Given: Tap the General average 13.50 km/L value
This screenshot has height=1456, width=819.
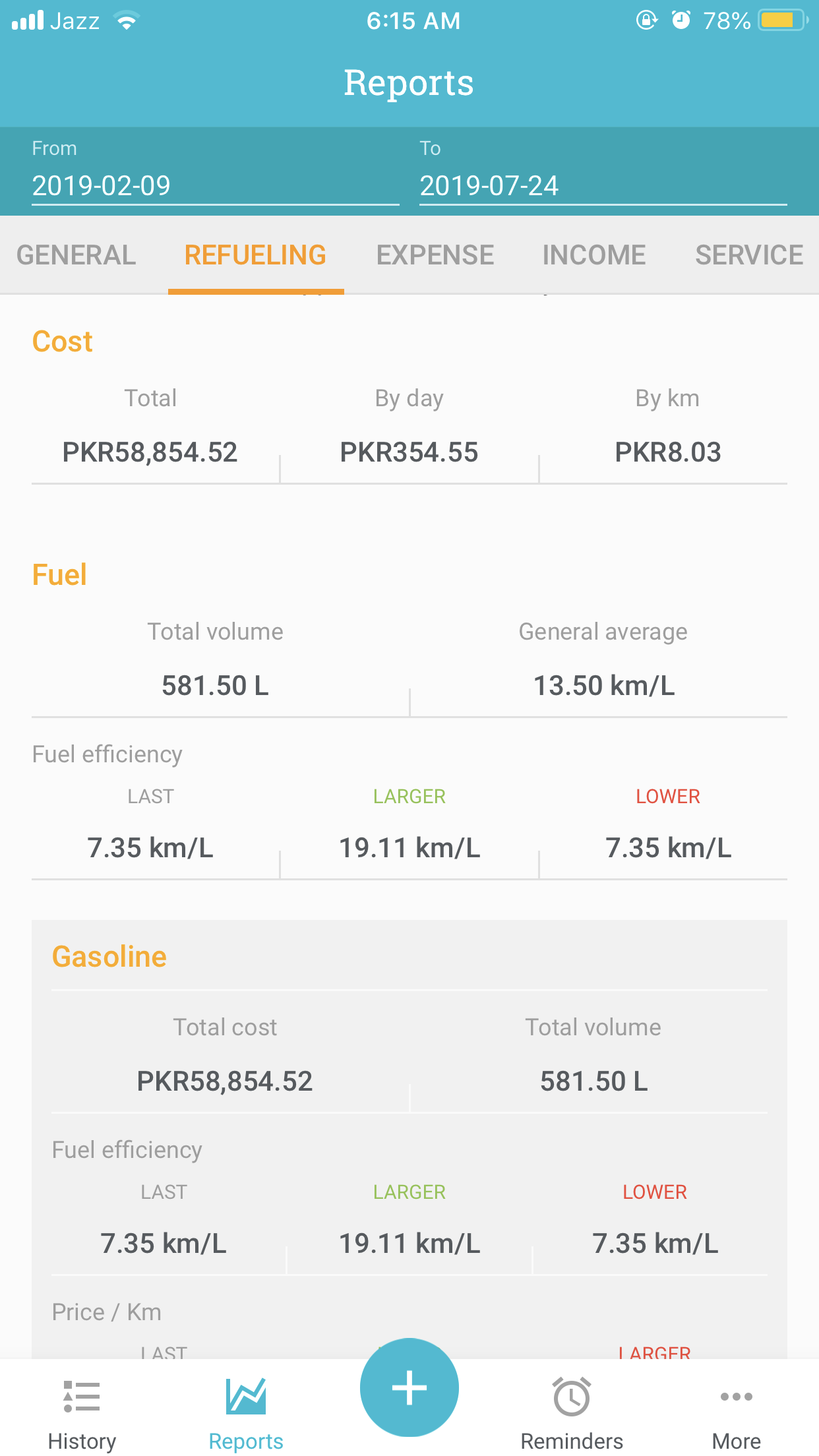Looking at the screenshot, I should pyautogui.click(x=604, y=686).
